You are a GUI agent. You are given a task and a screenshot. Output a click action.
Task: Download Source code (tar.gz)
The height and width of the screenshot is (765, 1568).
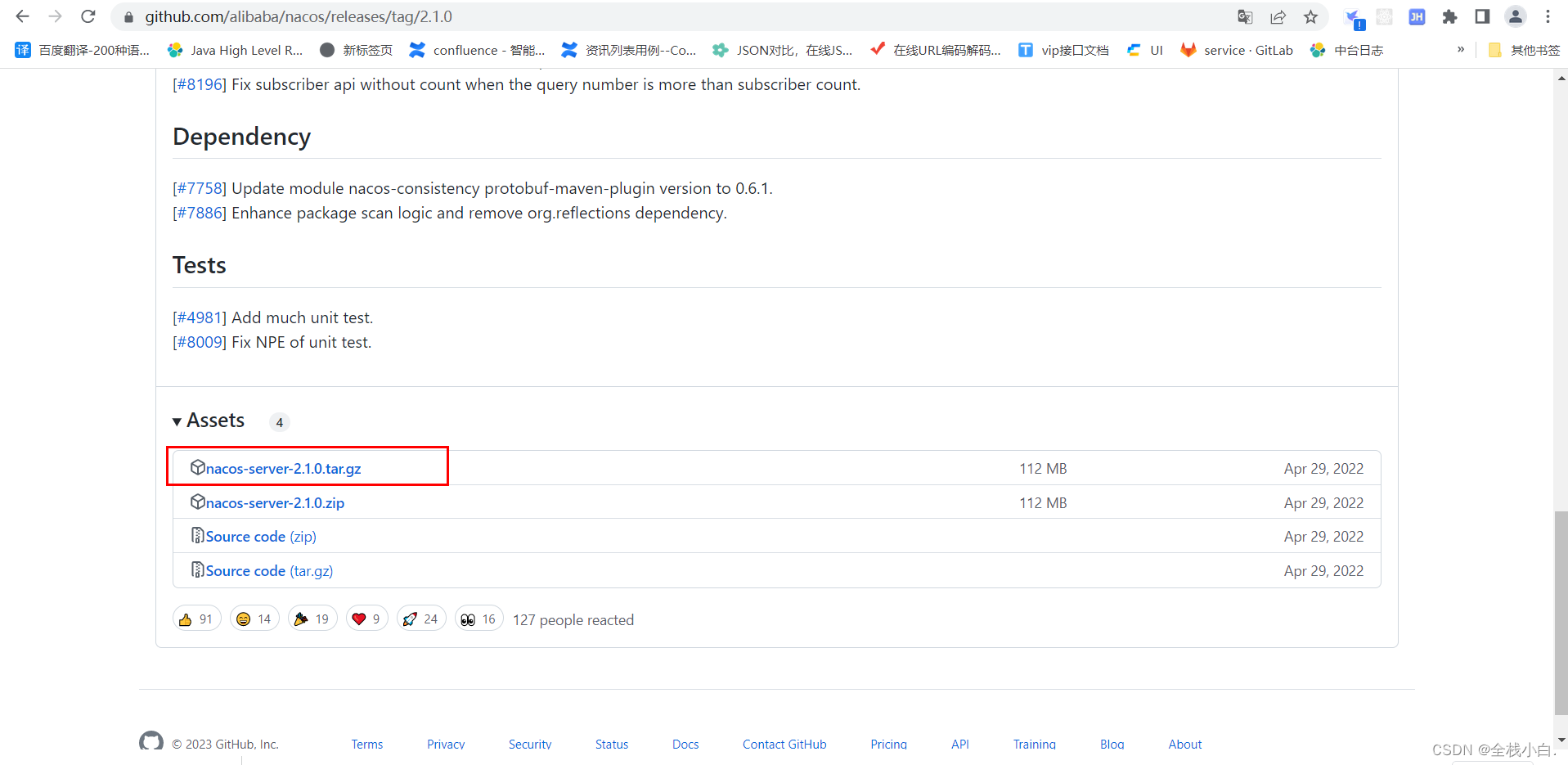[269, 571]
